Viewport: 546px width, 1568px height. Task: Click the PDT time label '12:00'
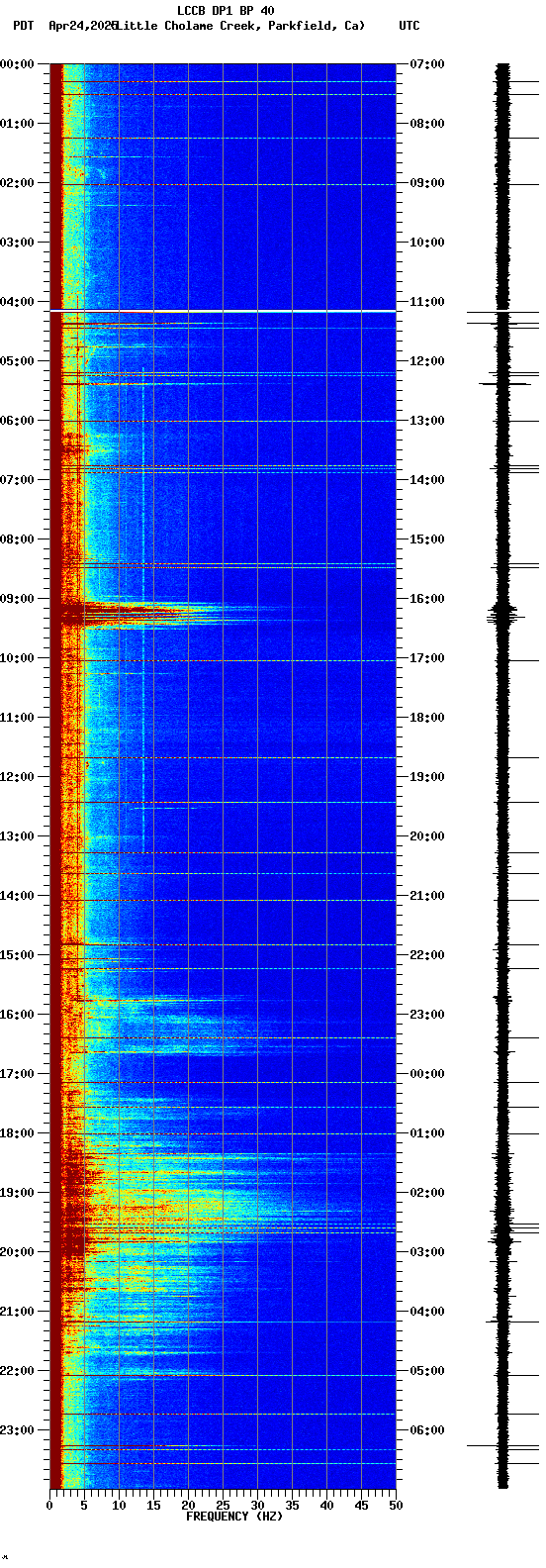[x=17, y=777]
